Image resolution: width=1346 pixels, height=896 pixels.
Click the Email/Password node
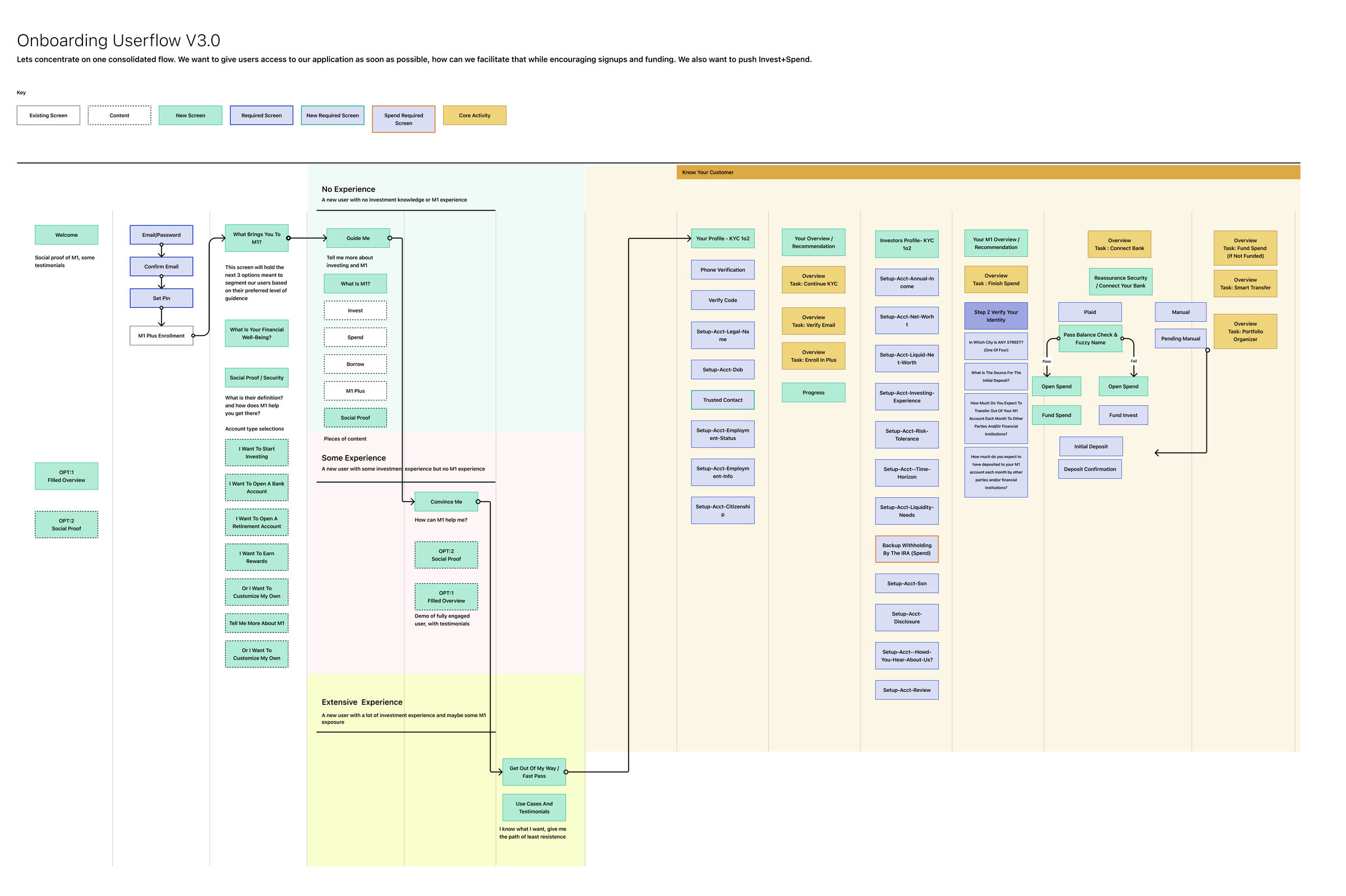(161, 234)
